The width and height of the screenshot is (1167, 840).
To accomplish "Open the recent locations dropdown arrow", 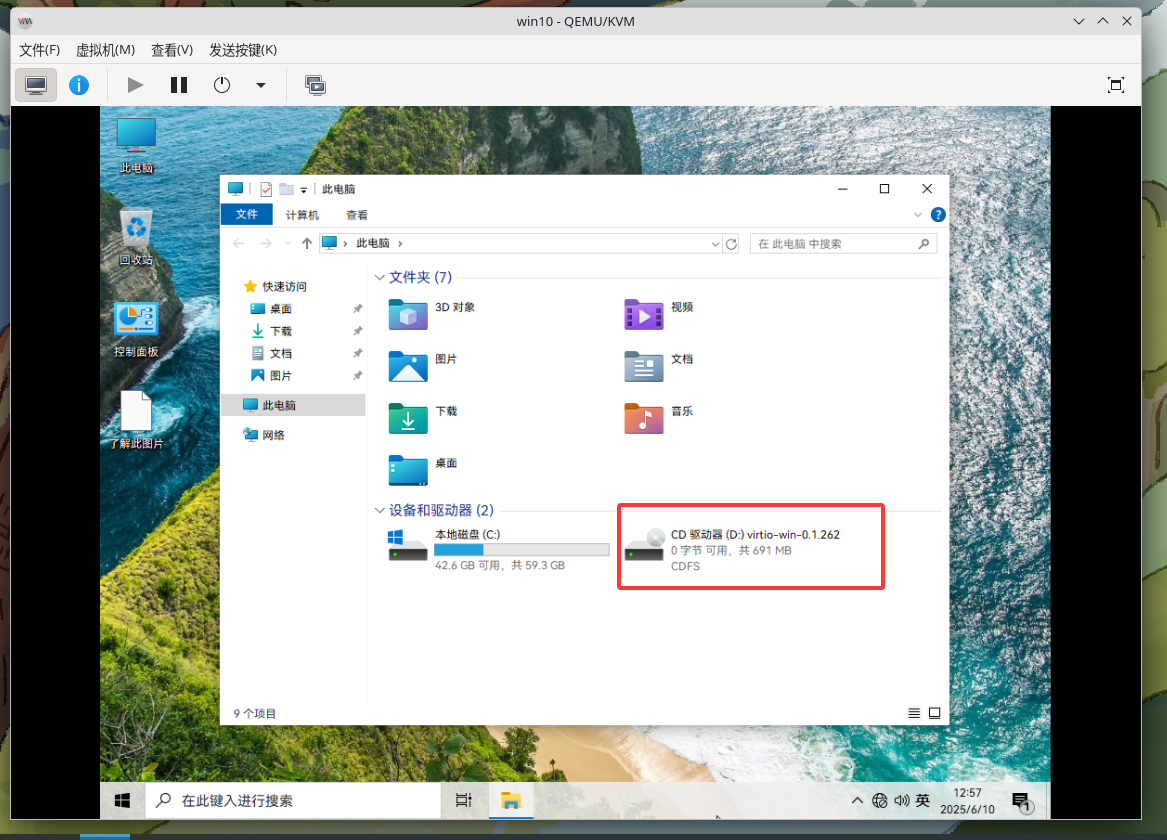I will click(x=288, y=243).
